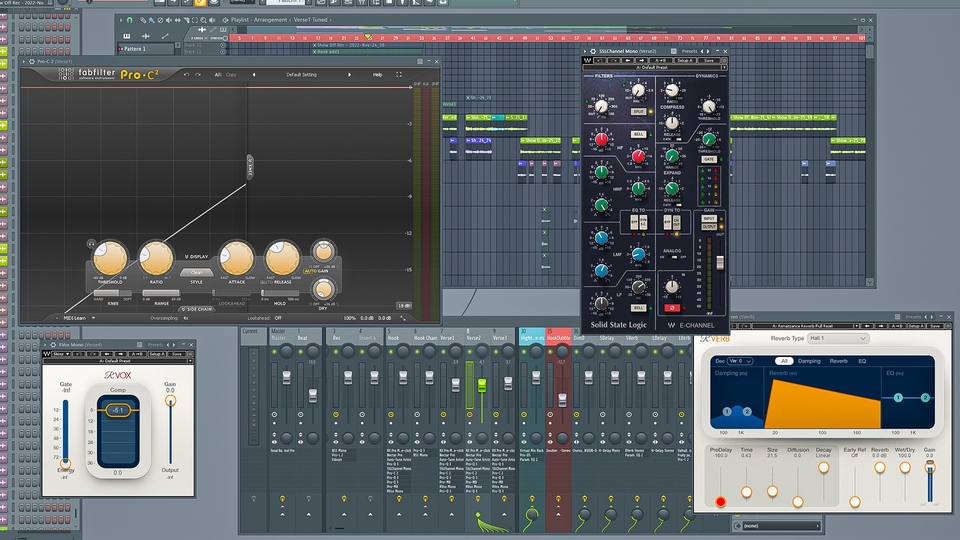Select the next Pro-C 2 preset
Viewport: 960px width, 540px height.
pos(350,75)
